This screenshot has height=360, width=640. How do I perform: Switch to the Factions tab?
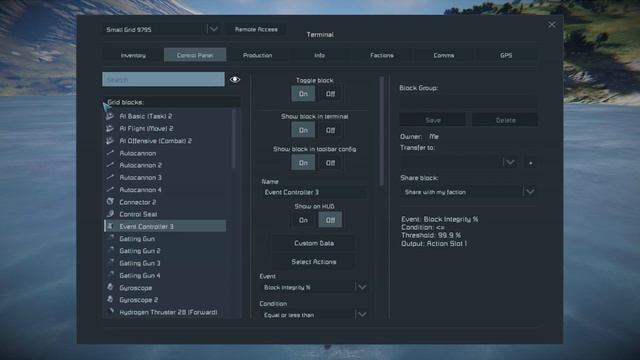click(x=382, y=55)
